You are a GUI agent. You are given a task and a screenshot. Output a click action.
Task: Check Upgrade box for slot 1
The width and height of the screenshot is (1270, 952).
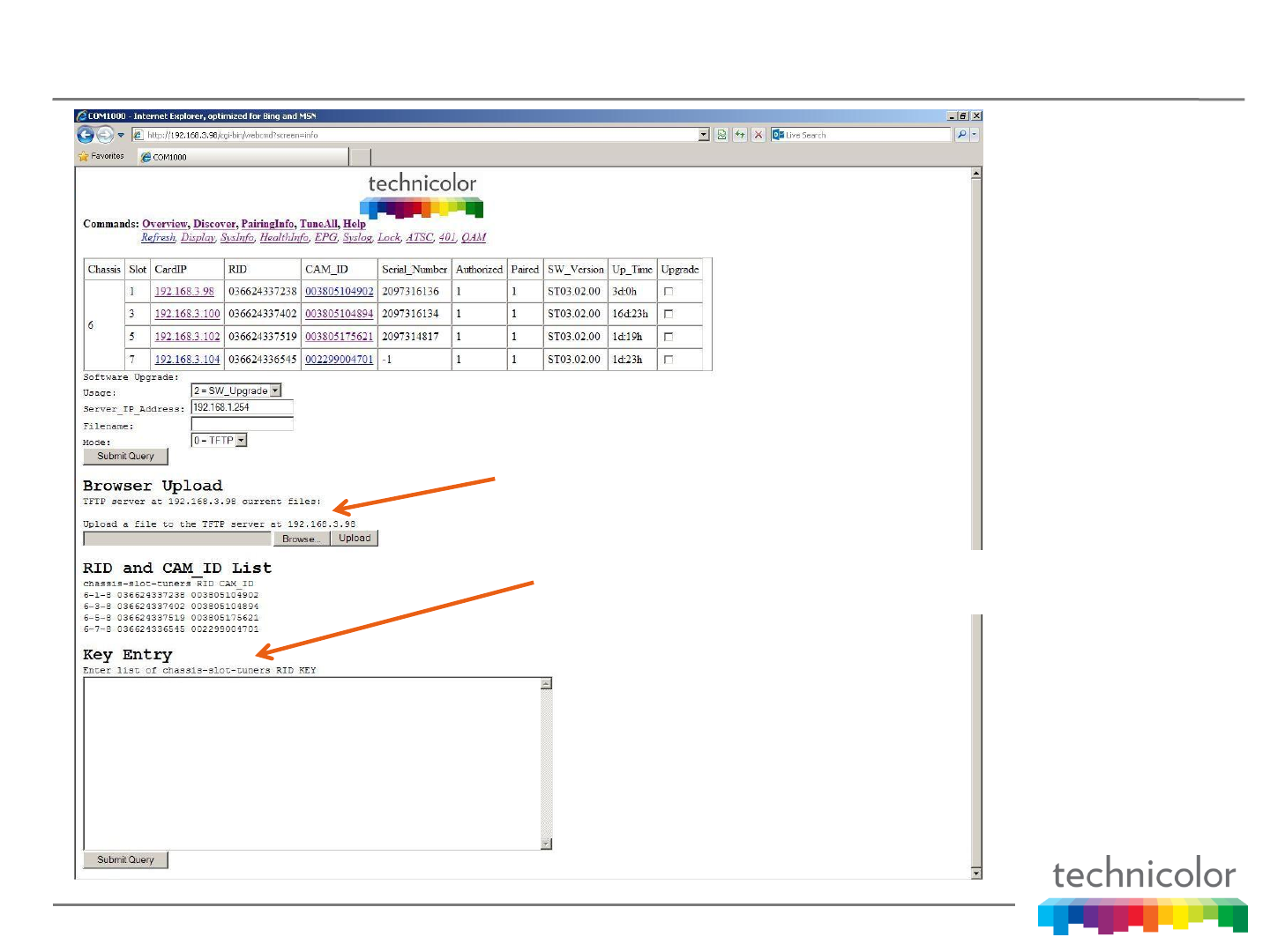(669, 292)
